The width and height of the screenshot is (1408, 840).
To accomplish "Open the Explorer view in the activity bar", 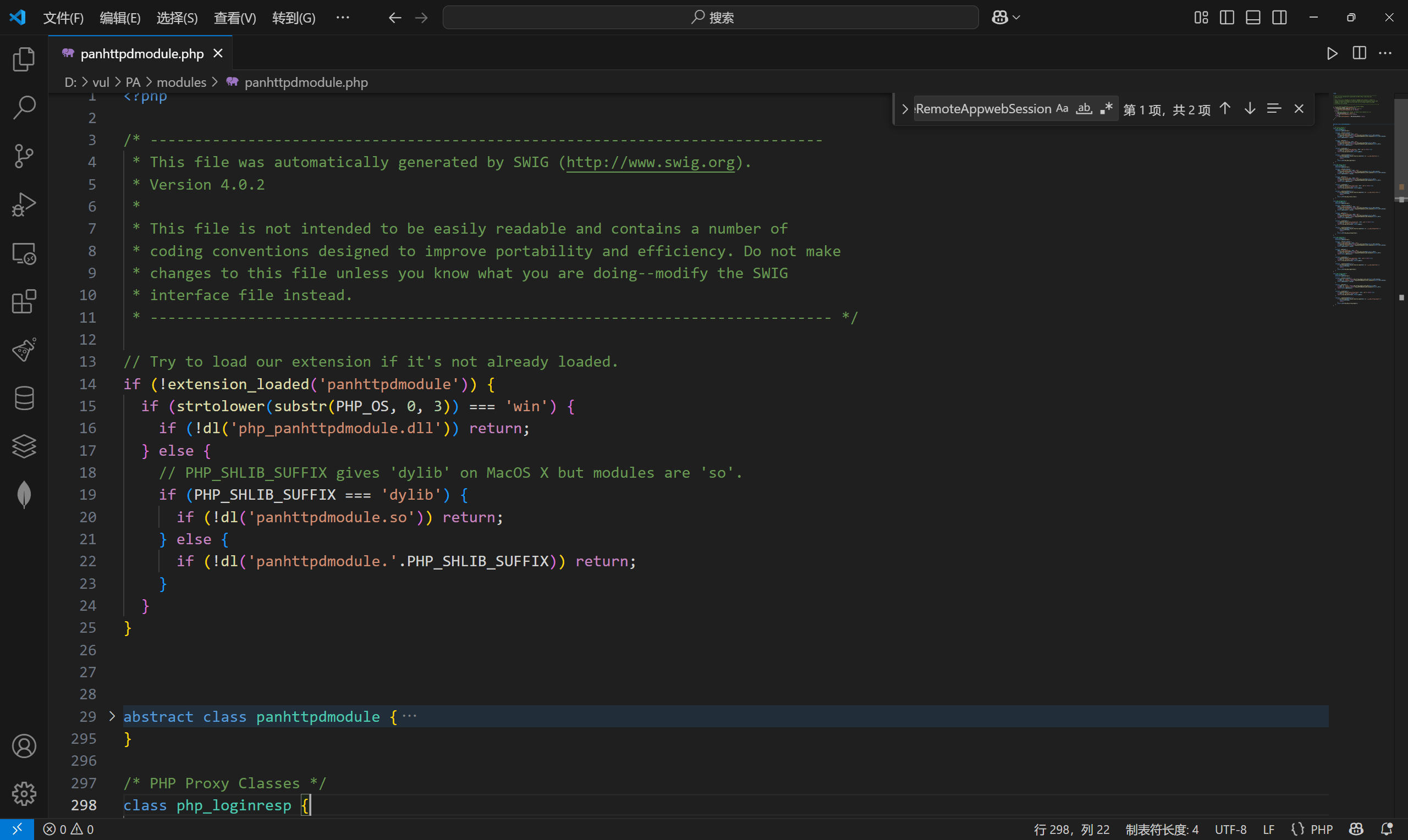I will [24, 59].
